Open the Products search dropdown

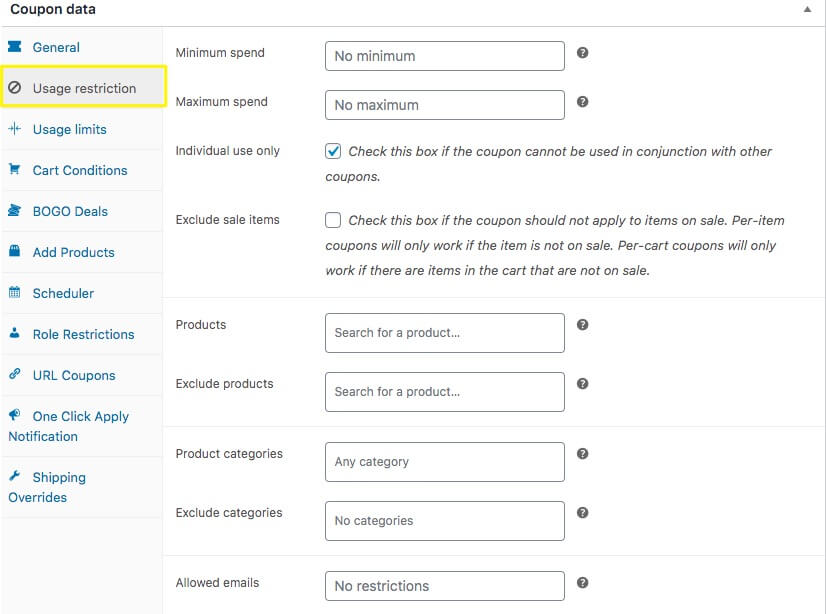click(444, 333)
